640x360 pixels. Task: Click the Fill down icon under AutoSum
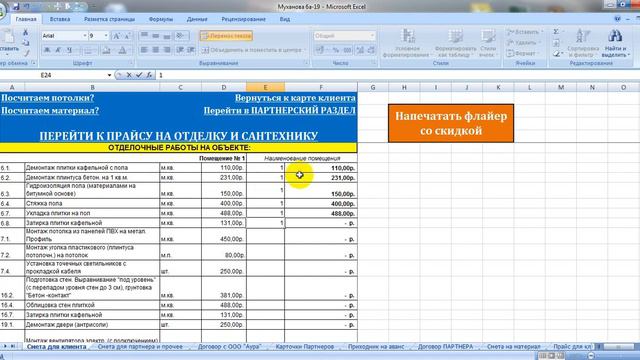pos(556,43)
